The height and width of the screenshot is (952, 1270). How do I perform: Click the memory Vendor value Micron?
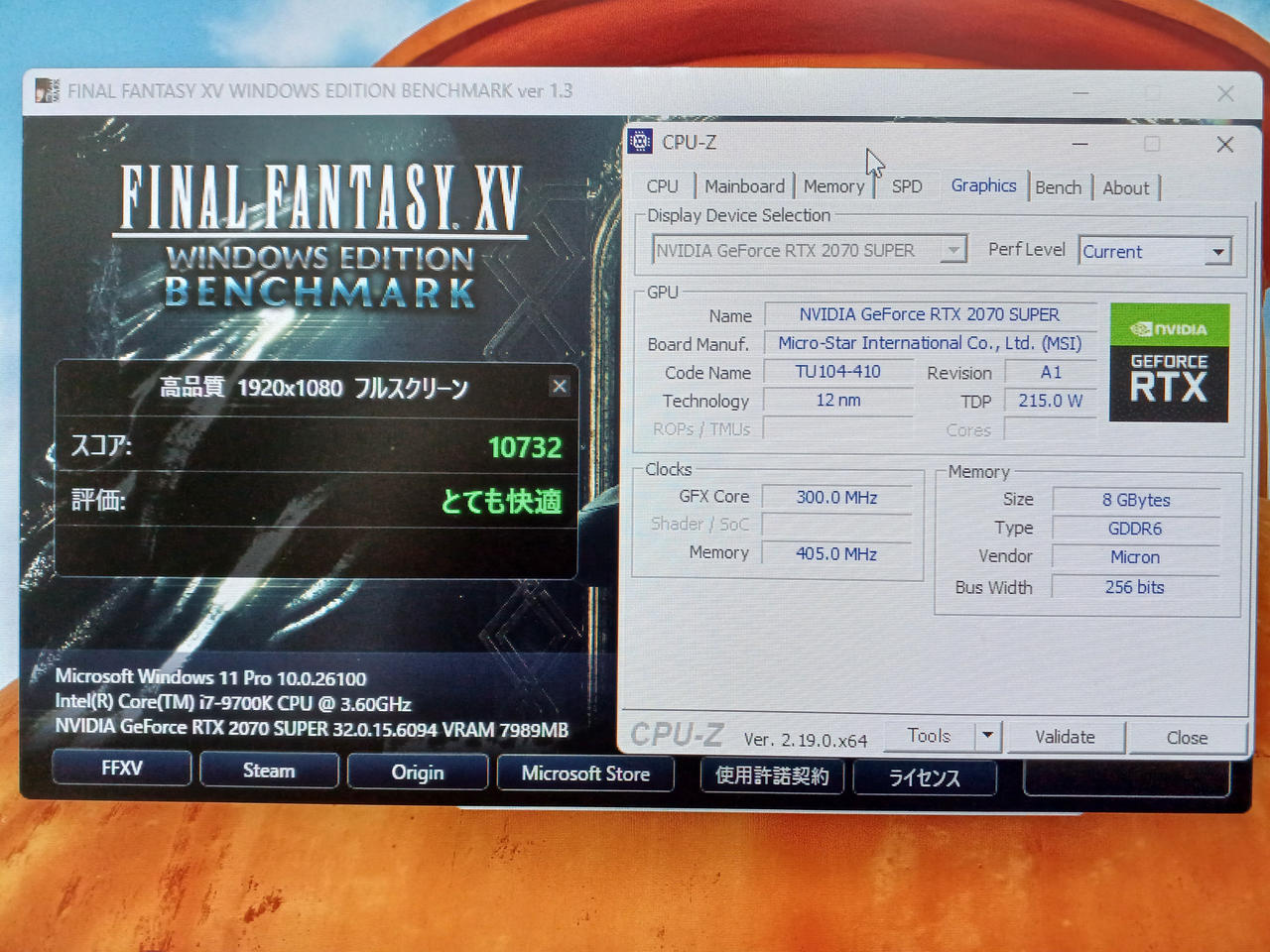point(1136,557)
